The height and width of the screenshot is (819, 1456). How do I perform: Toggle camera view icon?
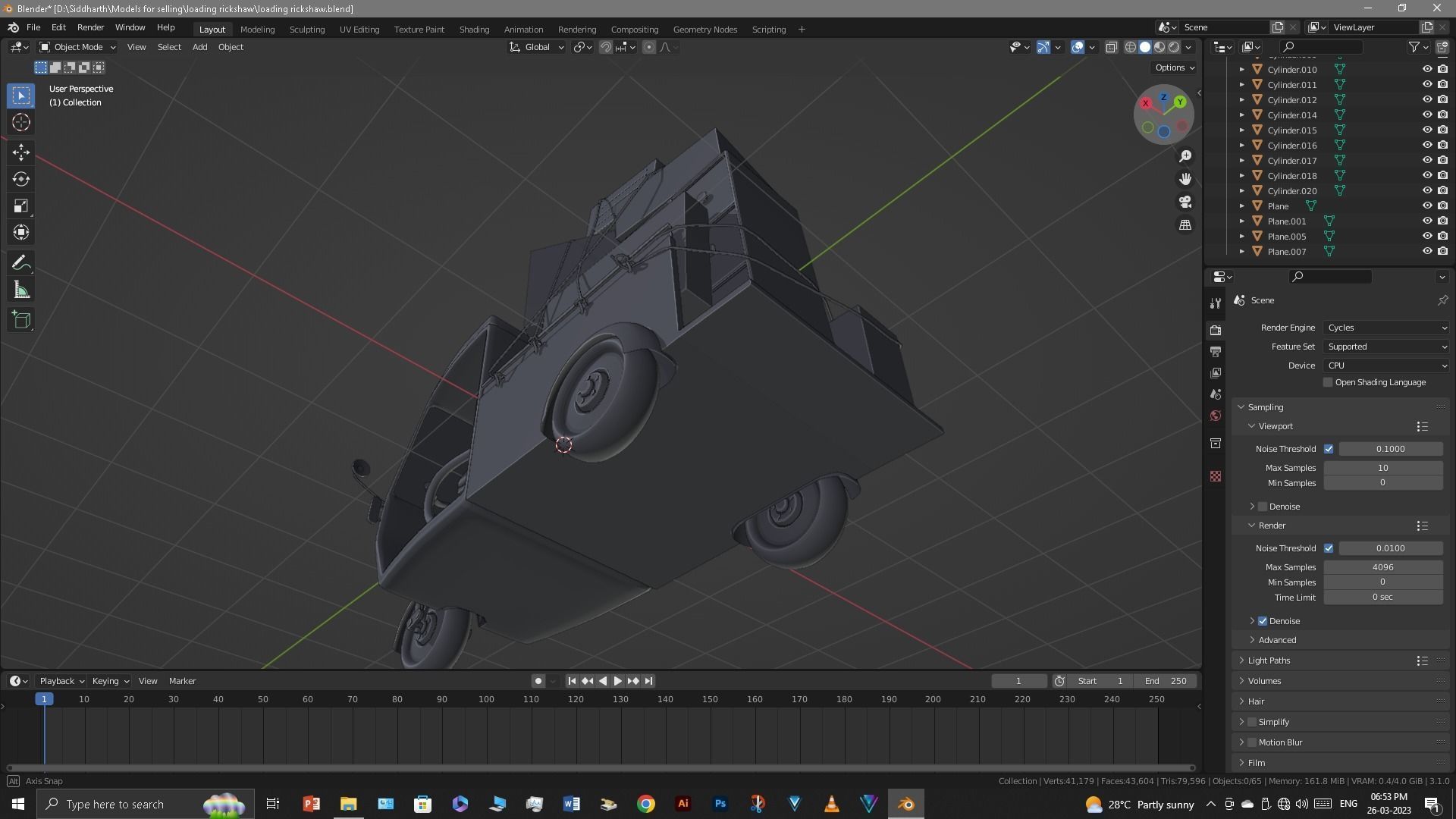pyautogui.click(x=1185, y=202)
